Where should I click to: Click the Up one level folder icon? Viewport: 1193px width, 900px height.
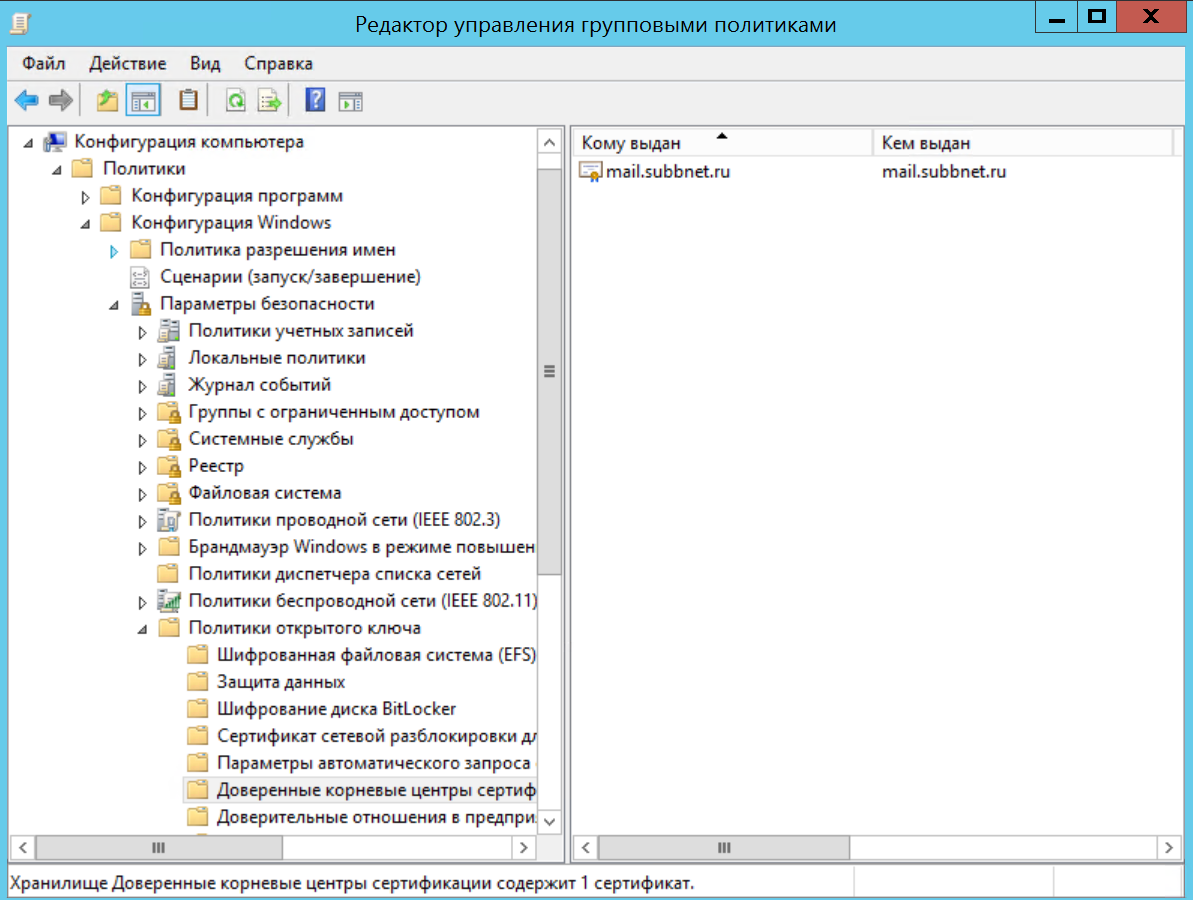pos(107,100)
